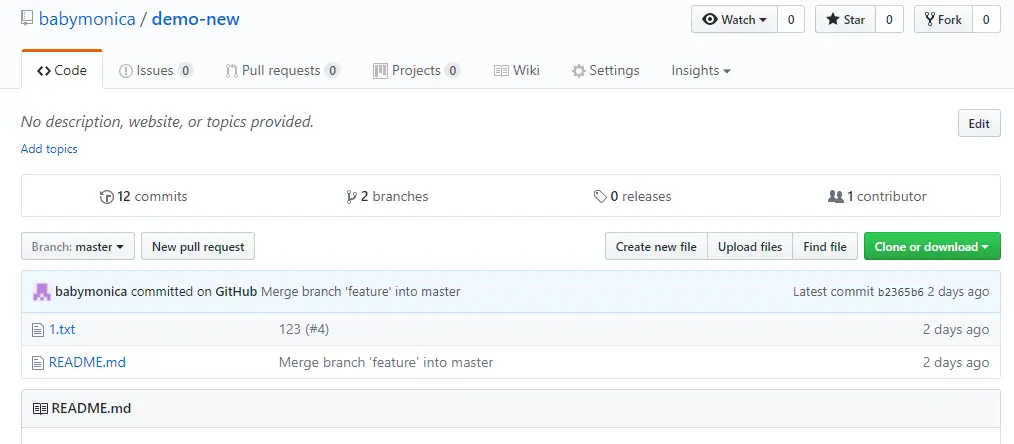Image resolution: width=1014 pixels, height=444 pixels.
Task: Open the demo-new repository link
Action: coord(195,19)
